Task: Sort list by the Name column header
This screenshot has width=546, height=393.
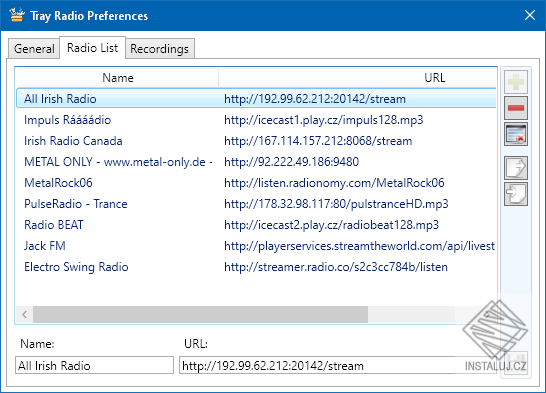Action: point(118,78)
